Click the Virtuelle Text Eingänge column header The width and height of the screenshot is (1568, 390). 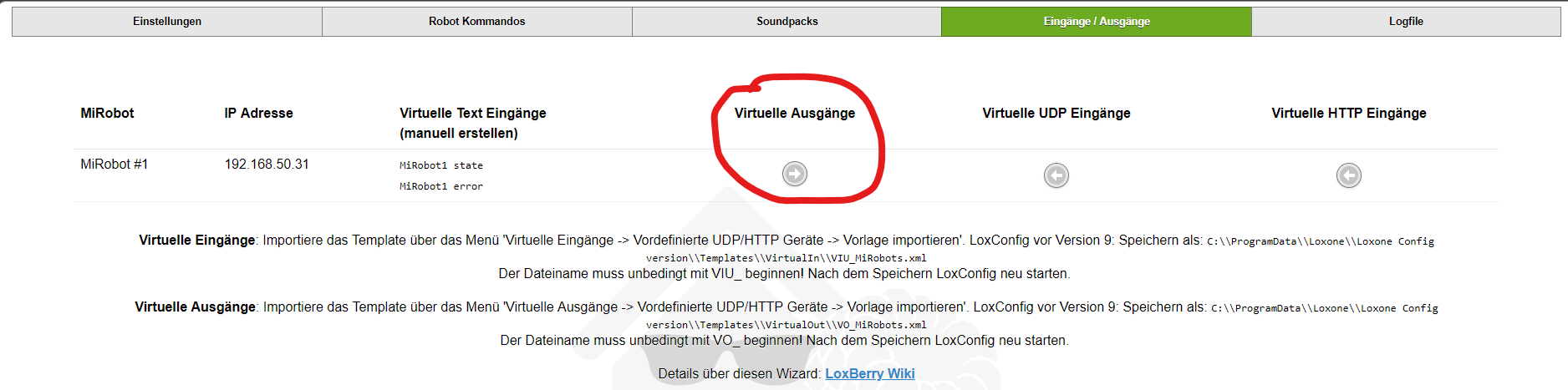coord(473,123)
